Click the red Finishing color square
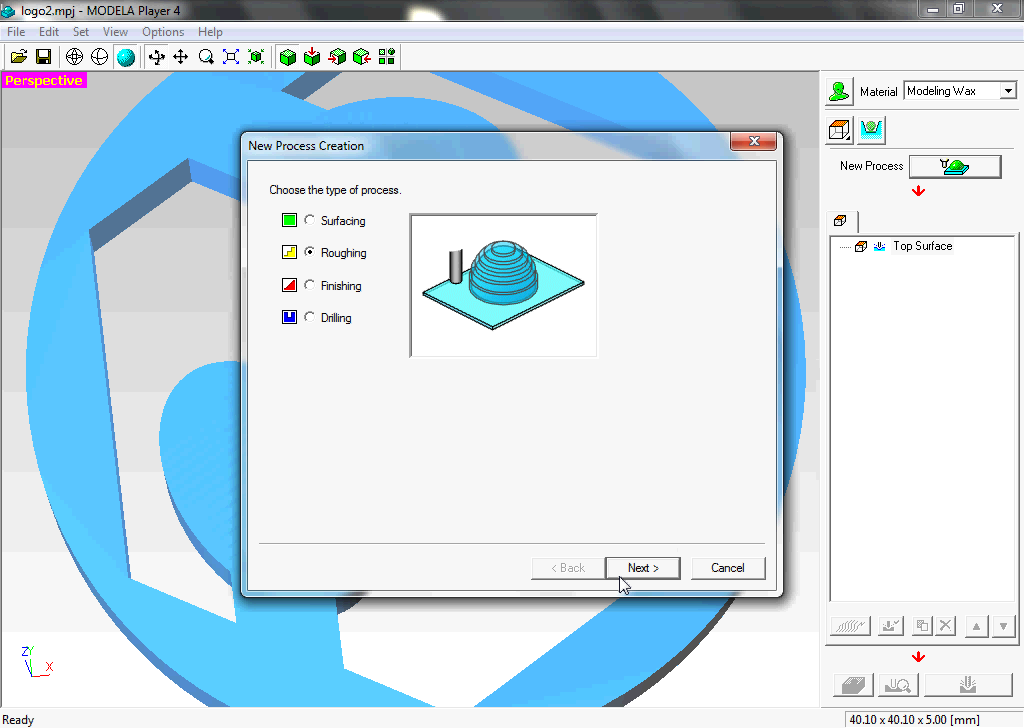The height and width of the screenshot is (728, 1024). click(289, 285)
